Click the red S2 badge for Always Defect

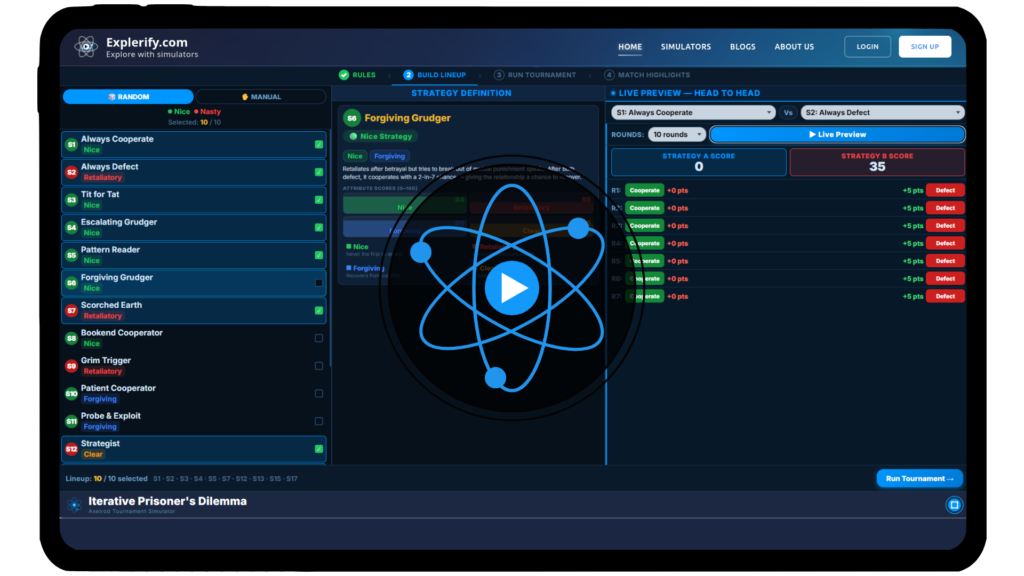click(71, 172)
